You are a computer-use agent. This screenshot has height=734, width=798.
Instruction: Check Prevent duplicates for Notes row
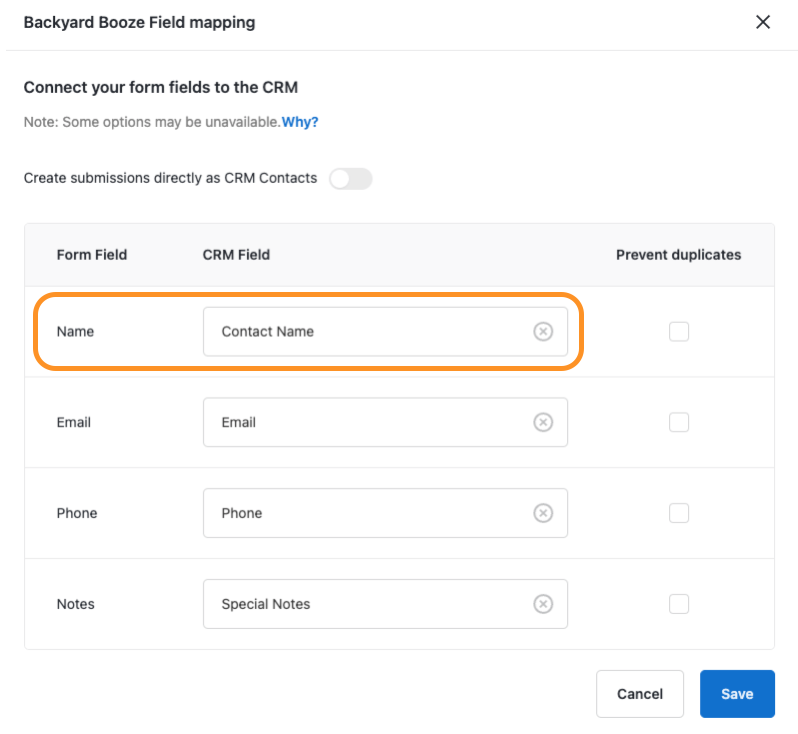[x=678, y=604]
